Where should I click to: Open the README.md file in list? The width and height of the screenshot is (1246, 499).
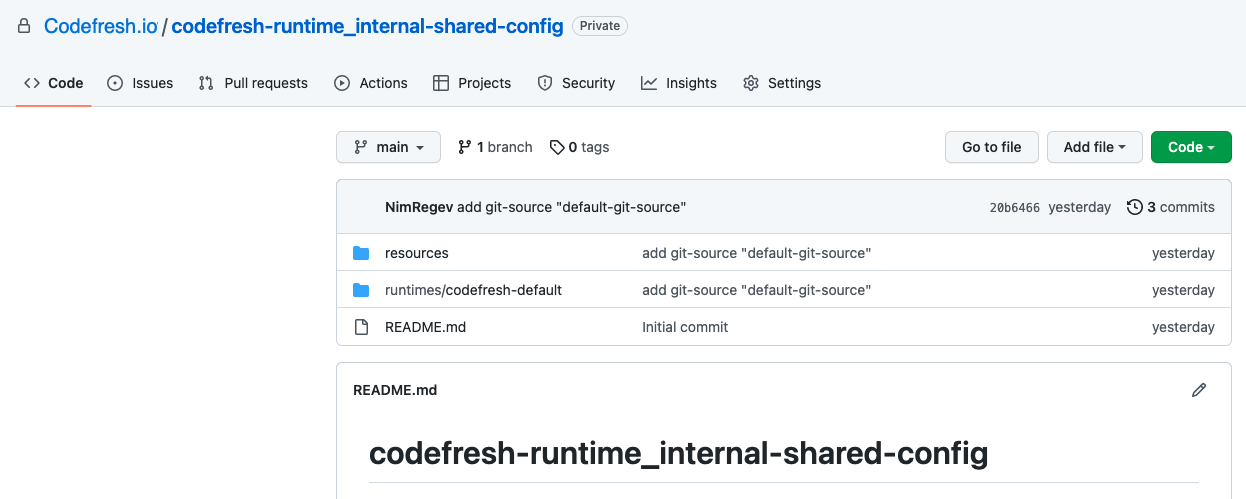click(425, 327)
